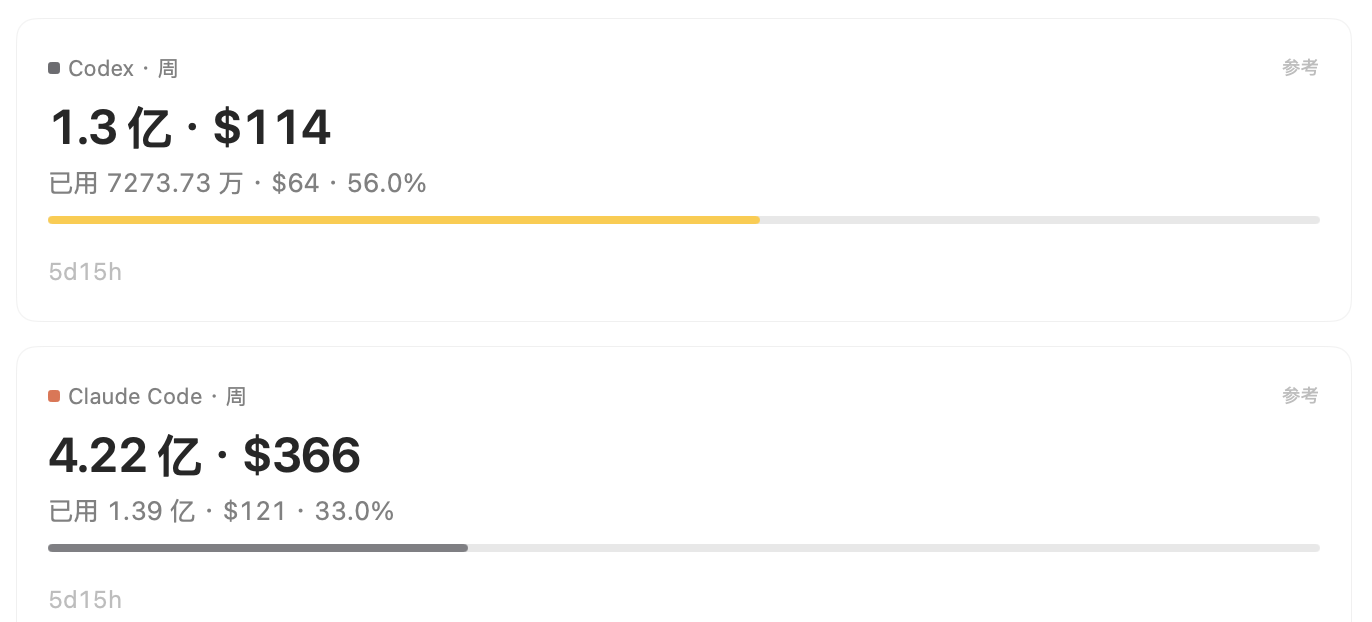Click the 1.3 亿 · $114 total

190,127
